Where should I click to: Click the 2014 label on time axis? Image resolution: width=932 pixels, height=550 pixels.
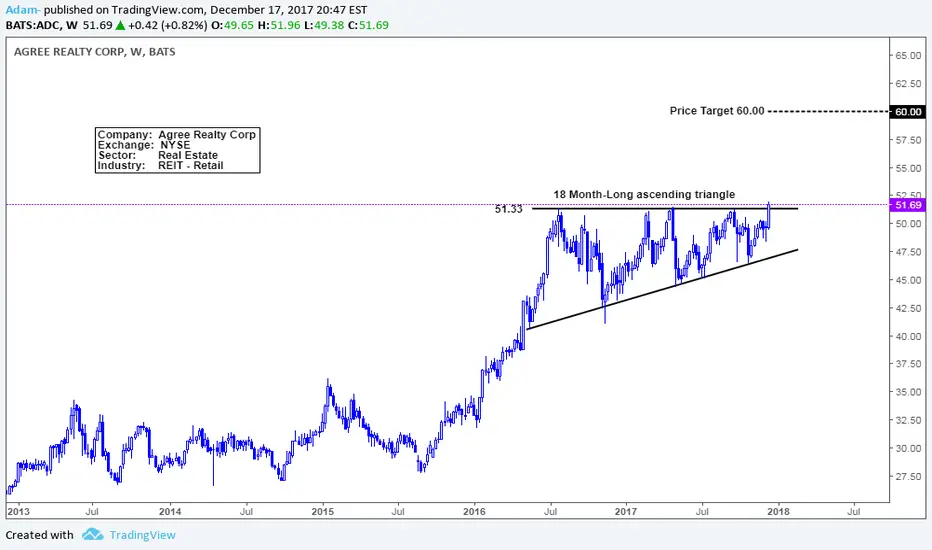coord(170,511)
